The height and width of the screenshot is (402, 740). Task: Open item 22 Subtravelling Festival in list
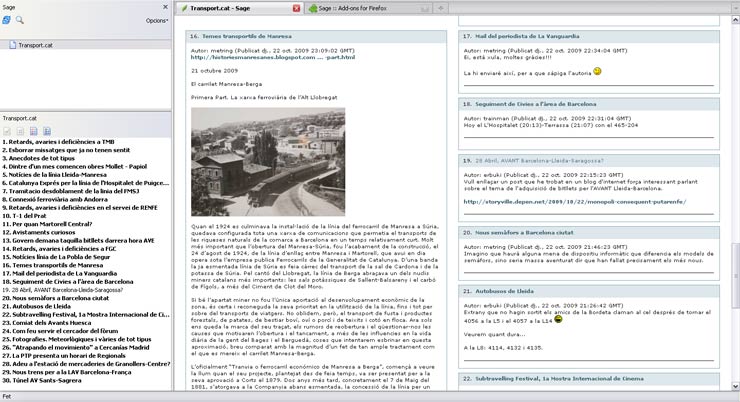coord(85,315)
